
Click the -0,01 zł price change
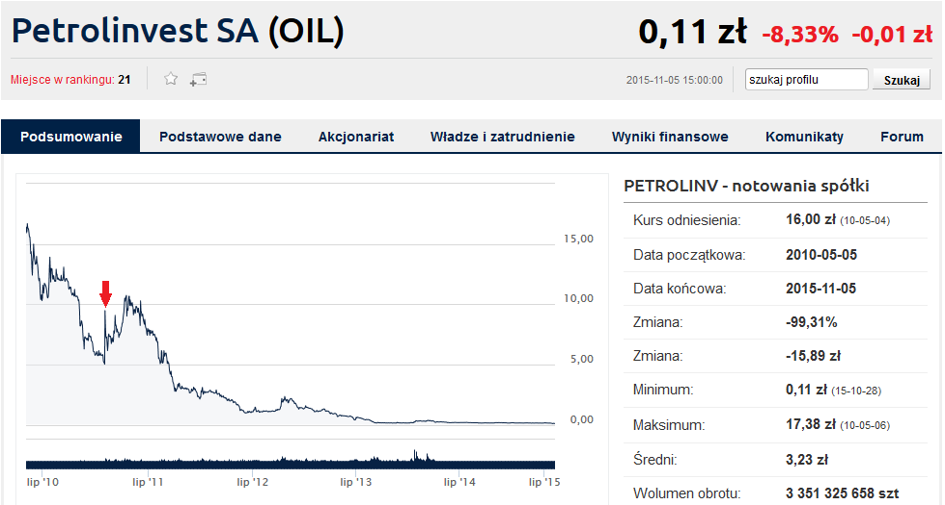[x=892, y=35]
